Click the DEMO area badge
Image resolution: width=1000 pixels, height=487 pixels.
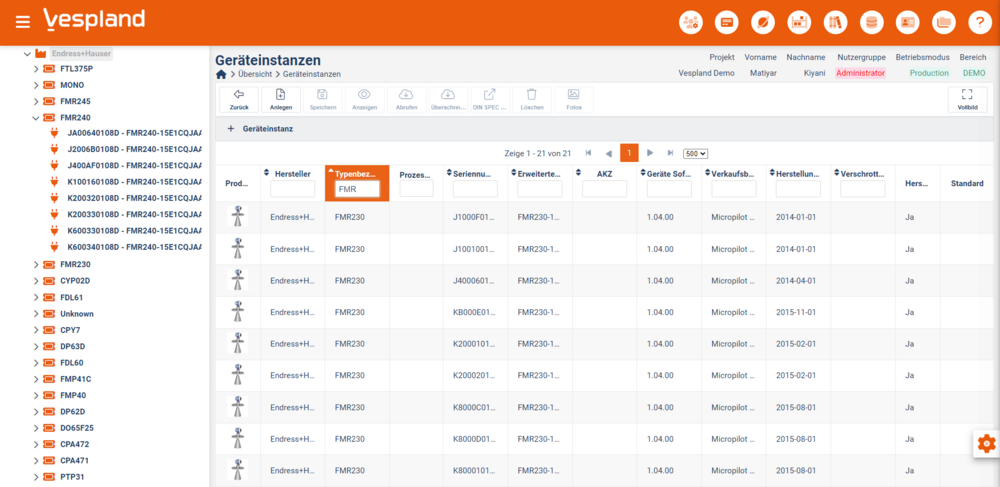click(974, 73)
